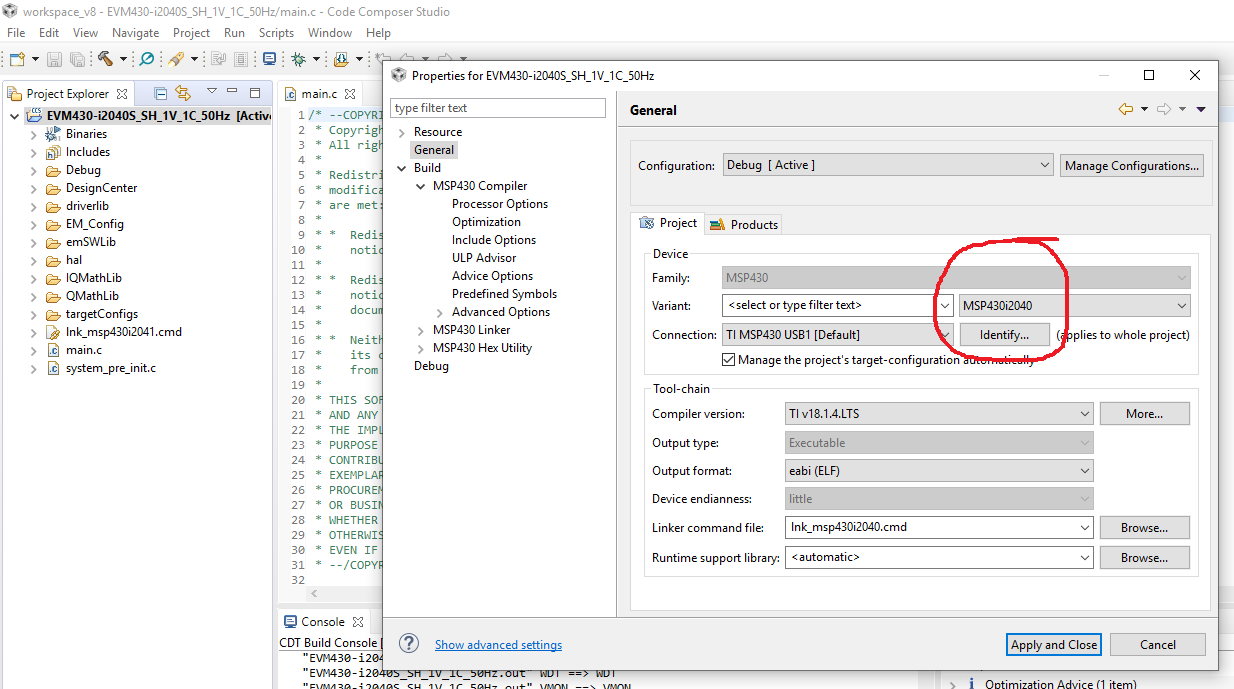Open the Build hammer dropdown arrow
The height and width of the screenshot is (689, 1234).
tap(122, 60)
